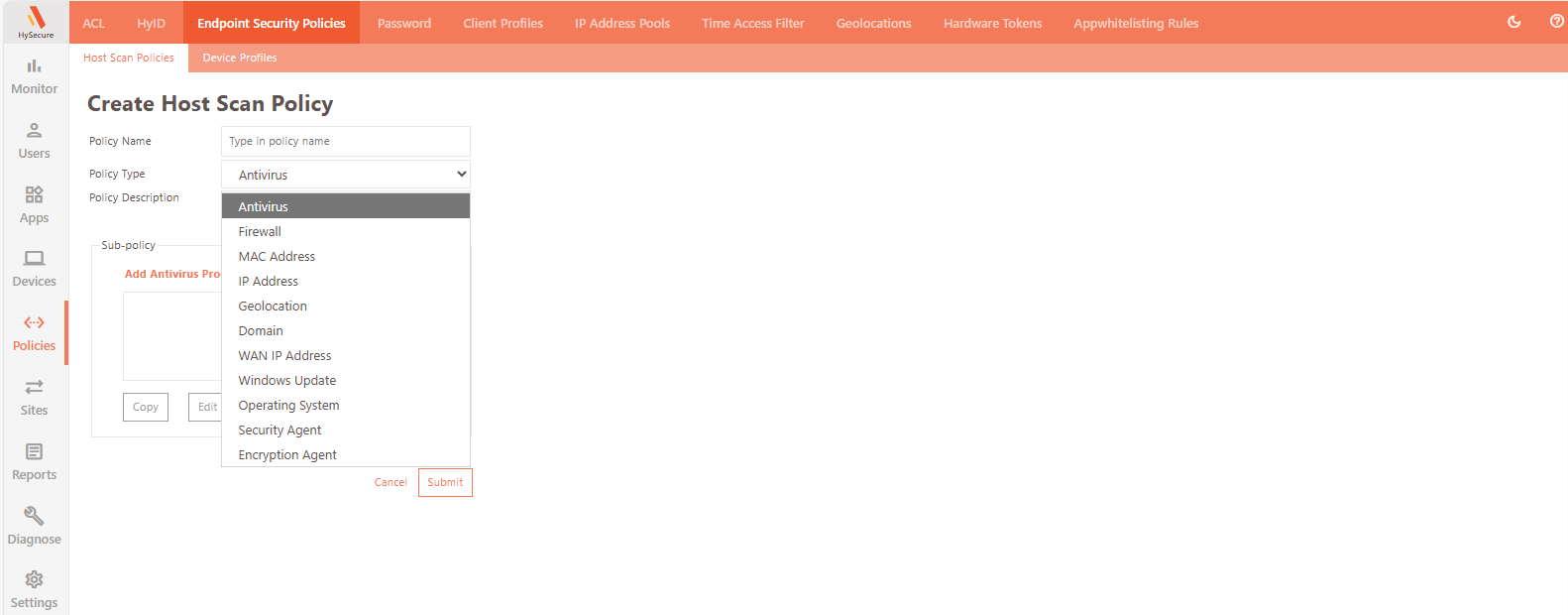Switch to the Device Profiles tab

(x=240, y=58)
